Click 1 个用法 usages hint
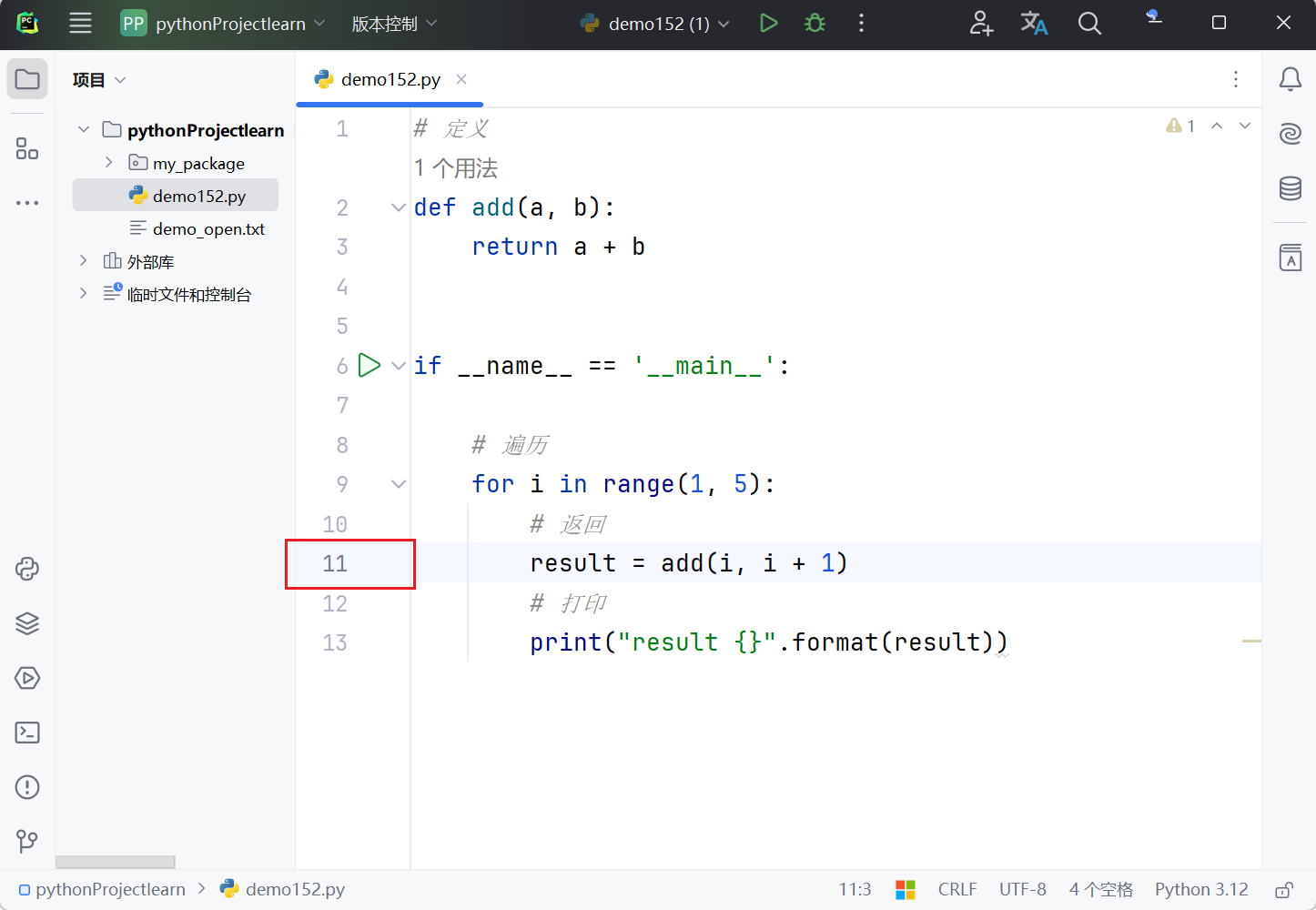1316x910 pixels. tap(456, 168)
